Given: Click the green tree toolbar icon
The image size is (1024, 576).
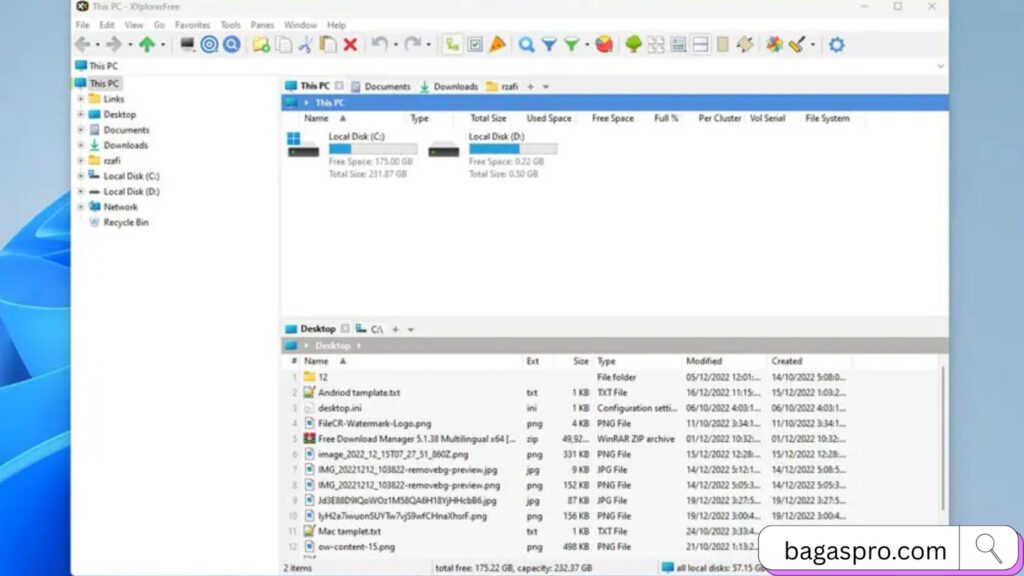Looking at the screenshot, I should (x=633, y=44).
